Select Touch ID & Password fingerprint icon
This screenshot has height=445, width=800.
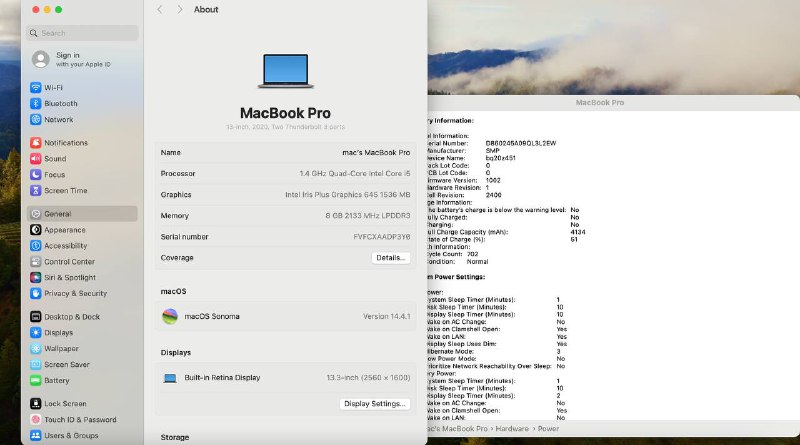[36, 419]
